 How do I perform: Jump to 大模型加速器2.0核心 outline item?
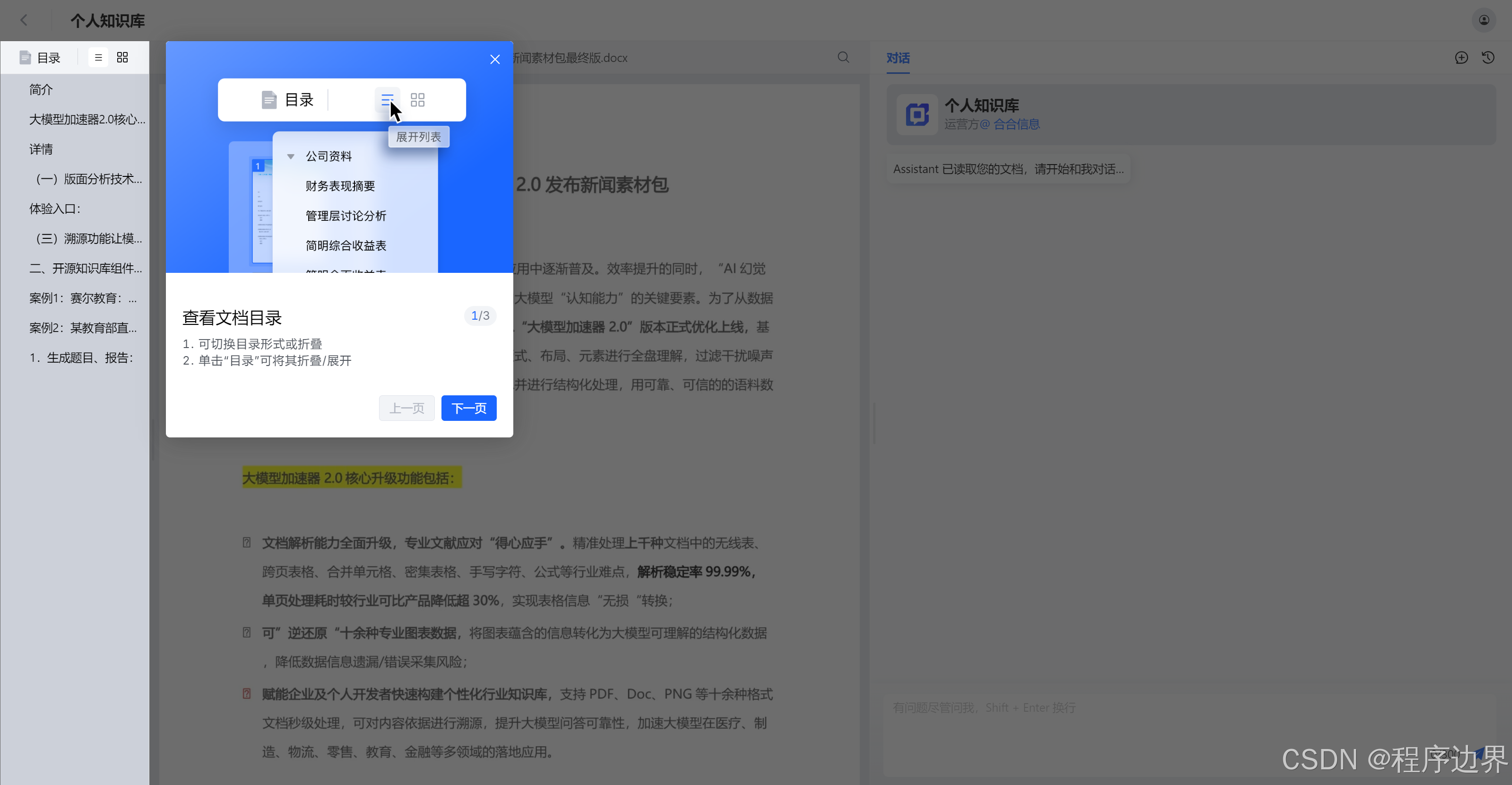87,119
